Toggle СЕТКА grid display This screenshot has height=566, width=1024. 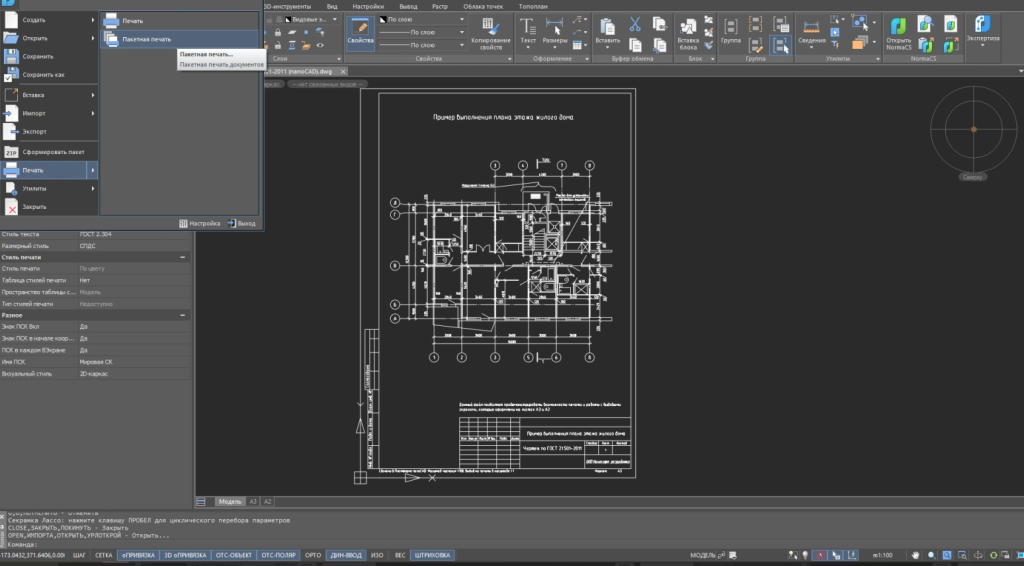[x=103, y=554]
